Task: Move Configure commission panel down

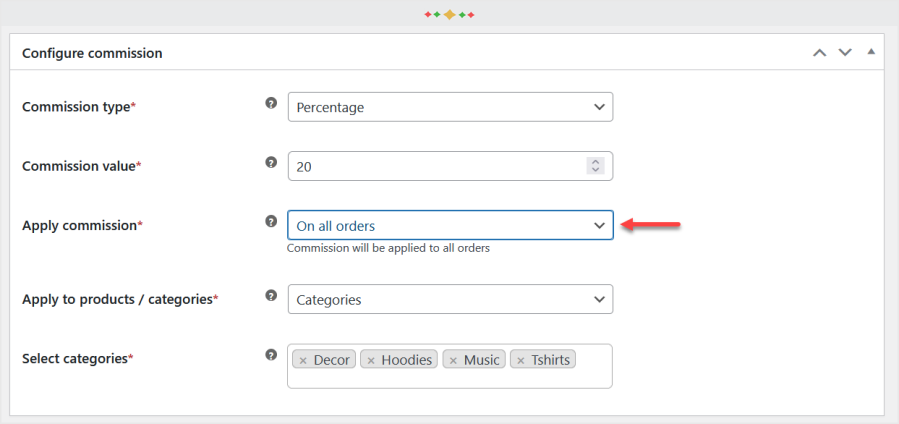Action: 845,53
